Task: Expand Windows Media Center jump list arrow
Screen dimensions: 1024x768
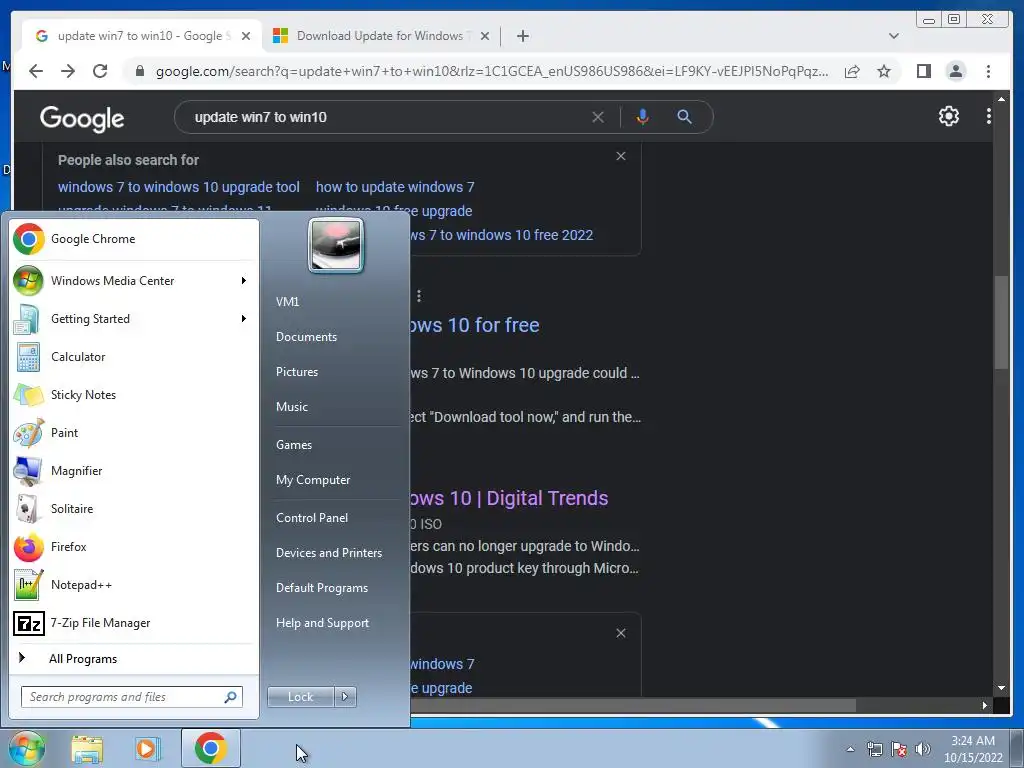Action: tap(244, 281)
